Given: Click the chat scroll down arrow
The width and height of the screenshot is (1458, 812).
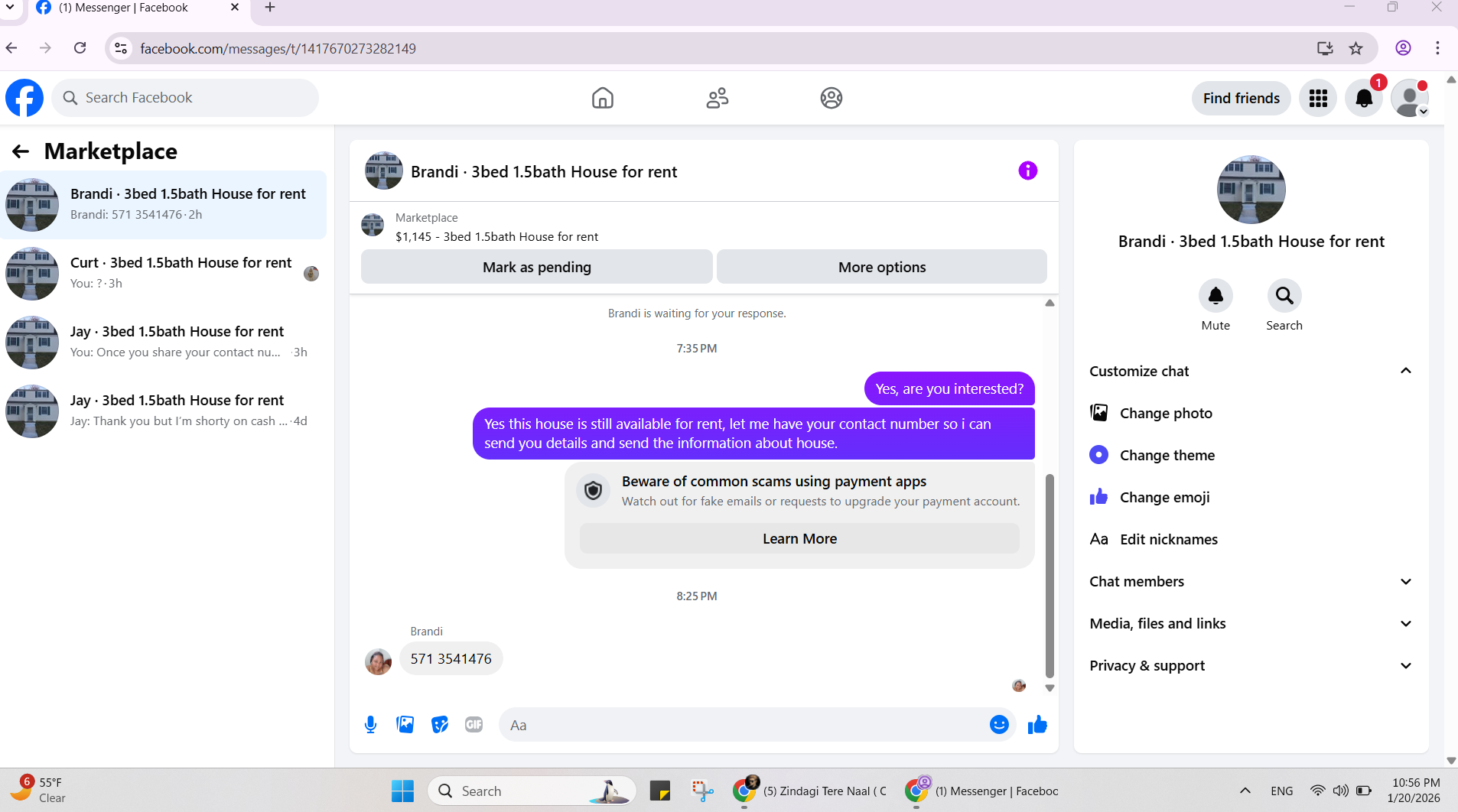Looking at the screenshot, I should (x=1050, y=688).
